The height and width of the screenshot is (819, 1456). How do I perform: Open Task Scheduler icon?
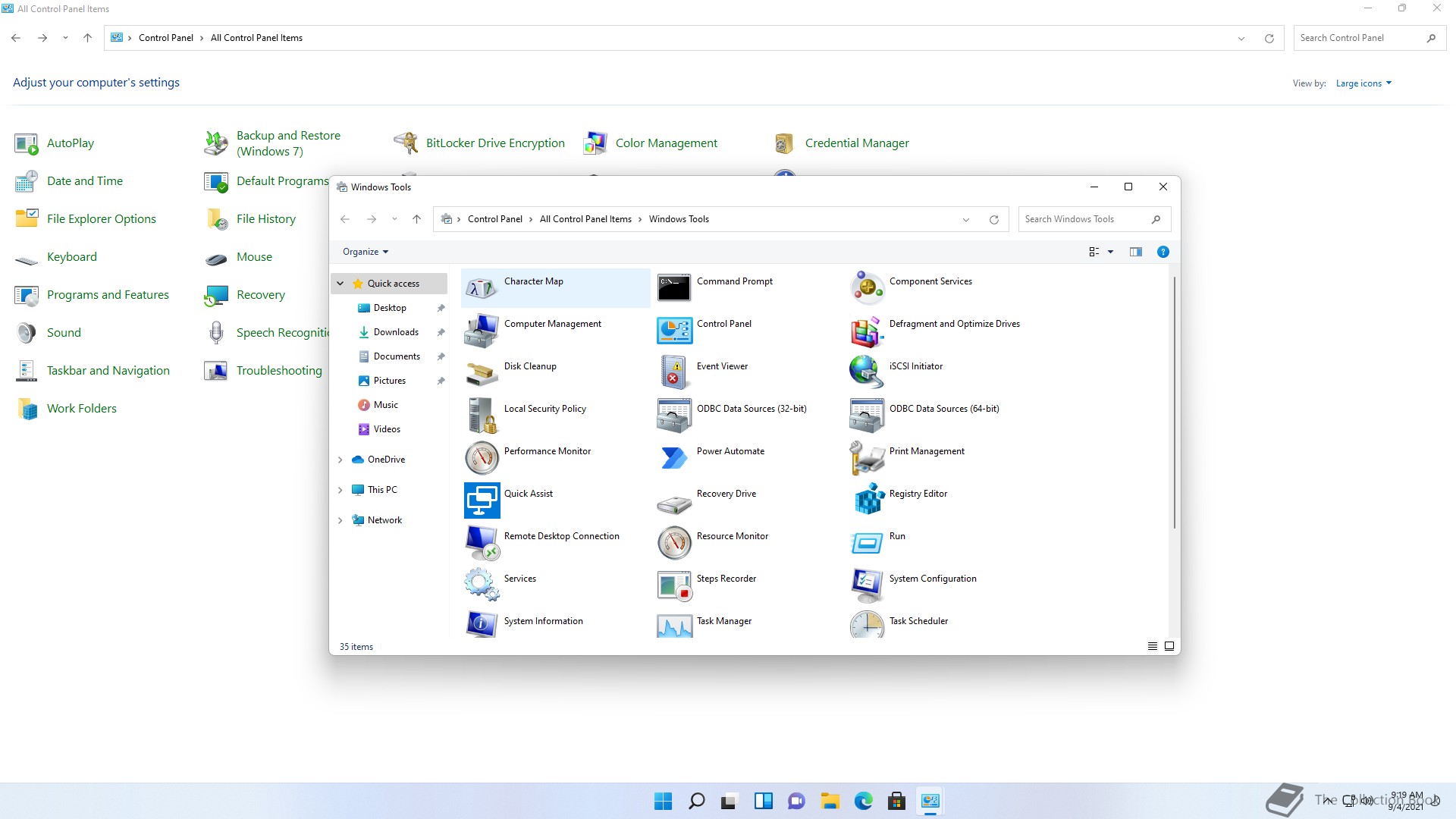867,624
